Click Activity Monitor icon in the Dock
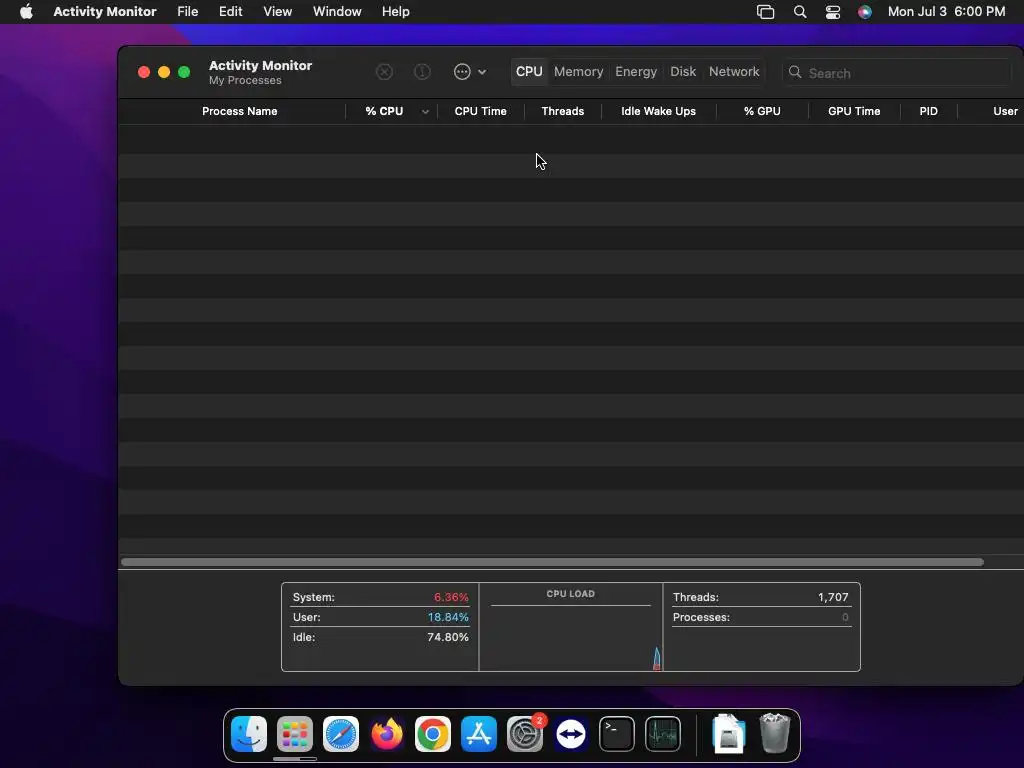The image size is (1024, 768). [663, 734]
